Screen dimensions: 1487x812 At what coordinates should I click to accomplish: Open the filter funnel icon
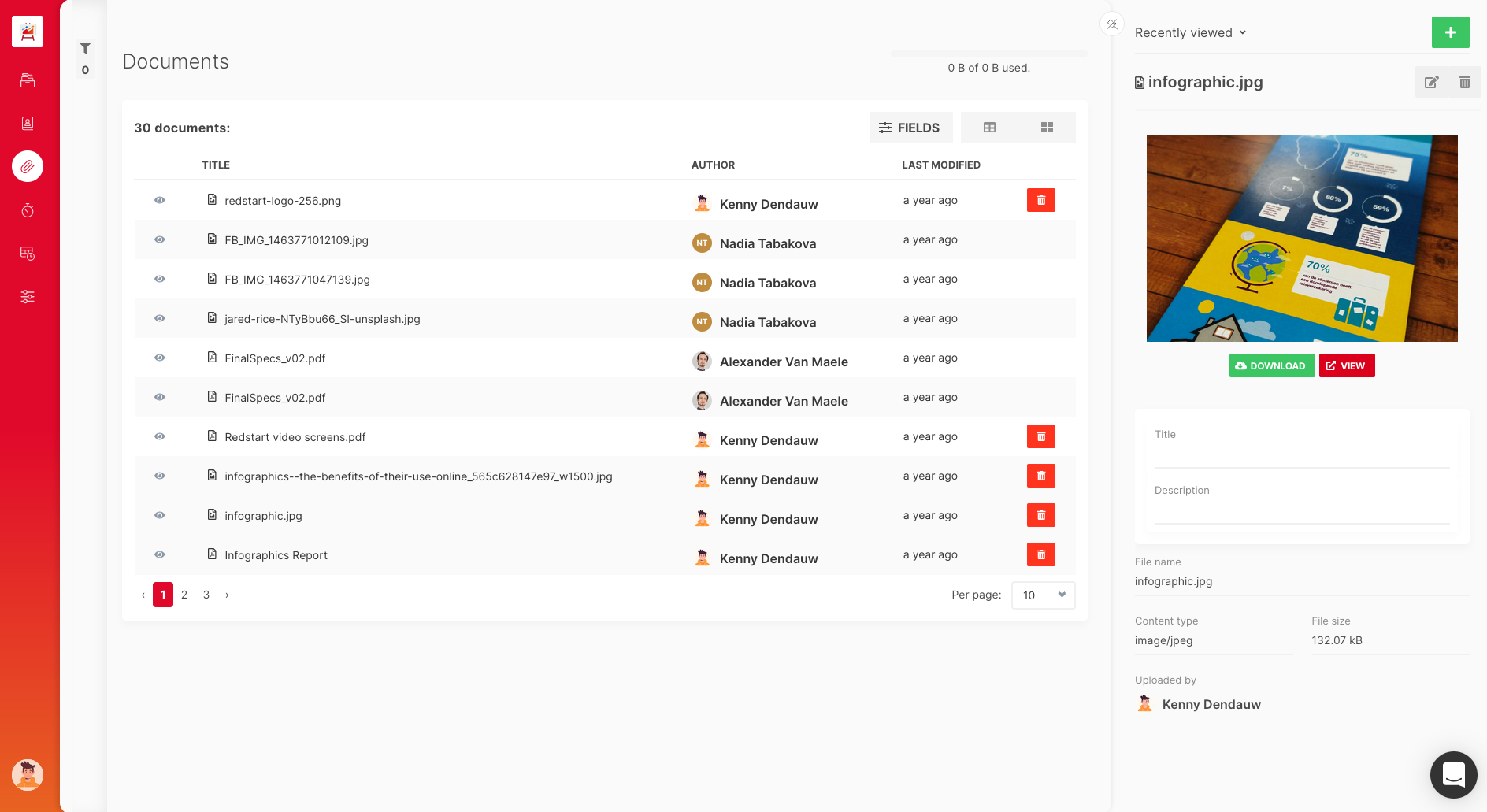(85, 49)
